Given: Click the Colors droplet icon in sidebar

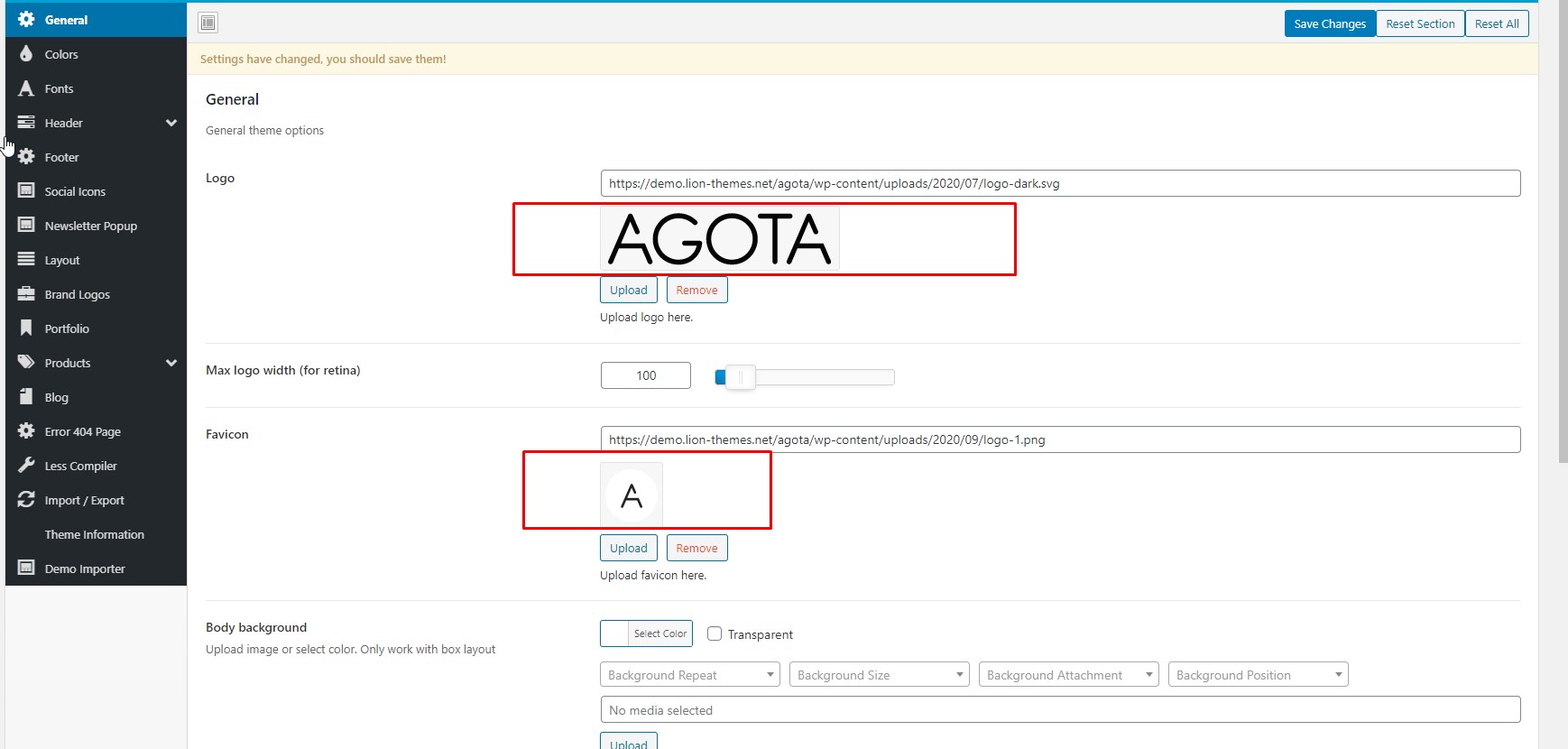Looking at the screenshot, I should click(26, 54).
